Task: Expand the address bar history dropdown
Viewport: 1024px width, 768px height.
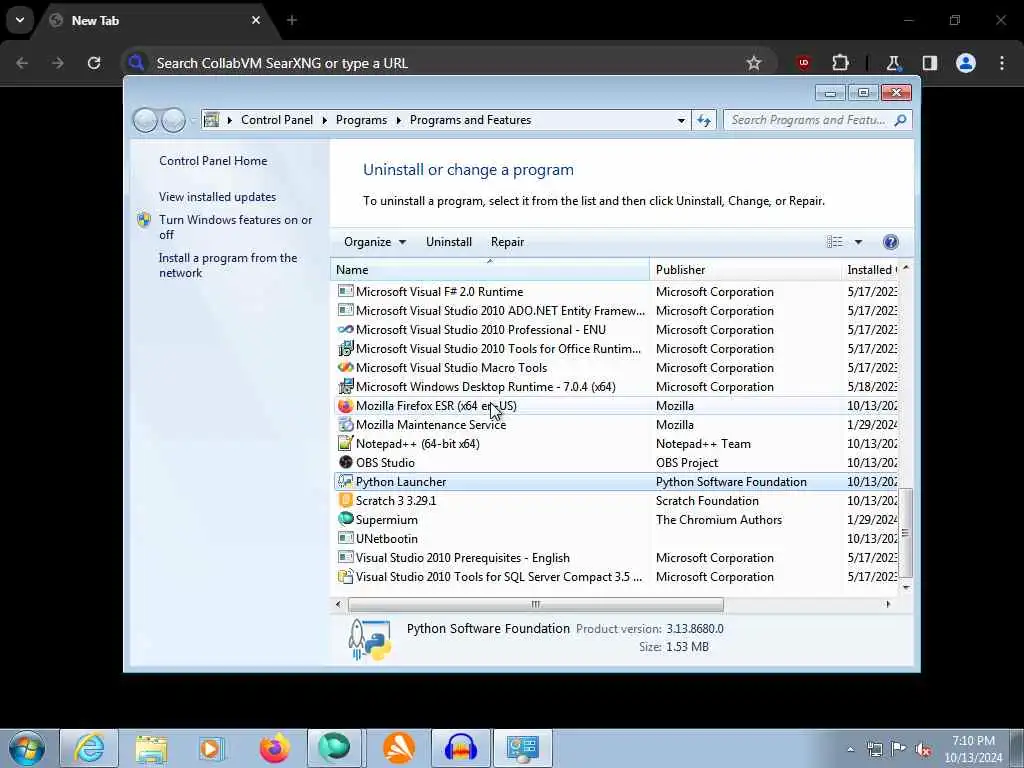Action: (681, 120)
